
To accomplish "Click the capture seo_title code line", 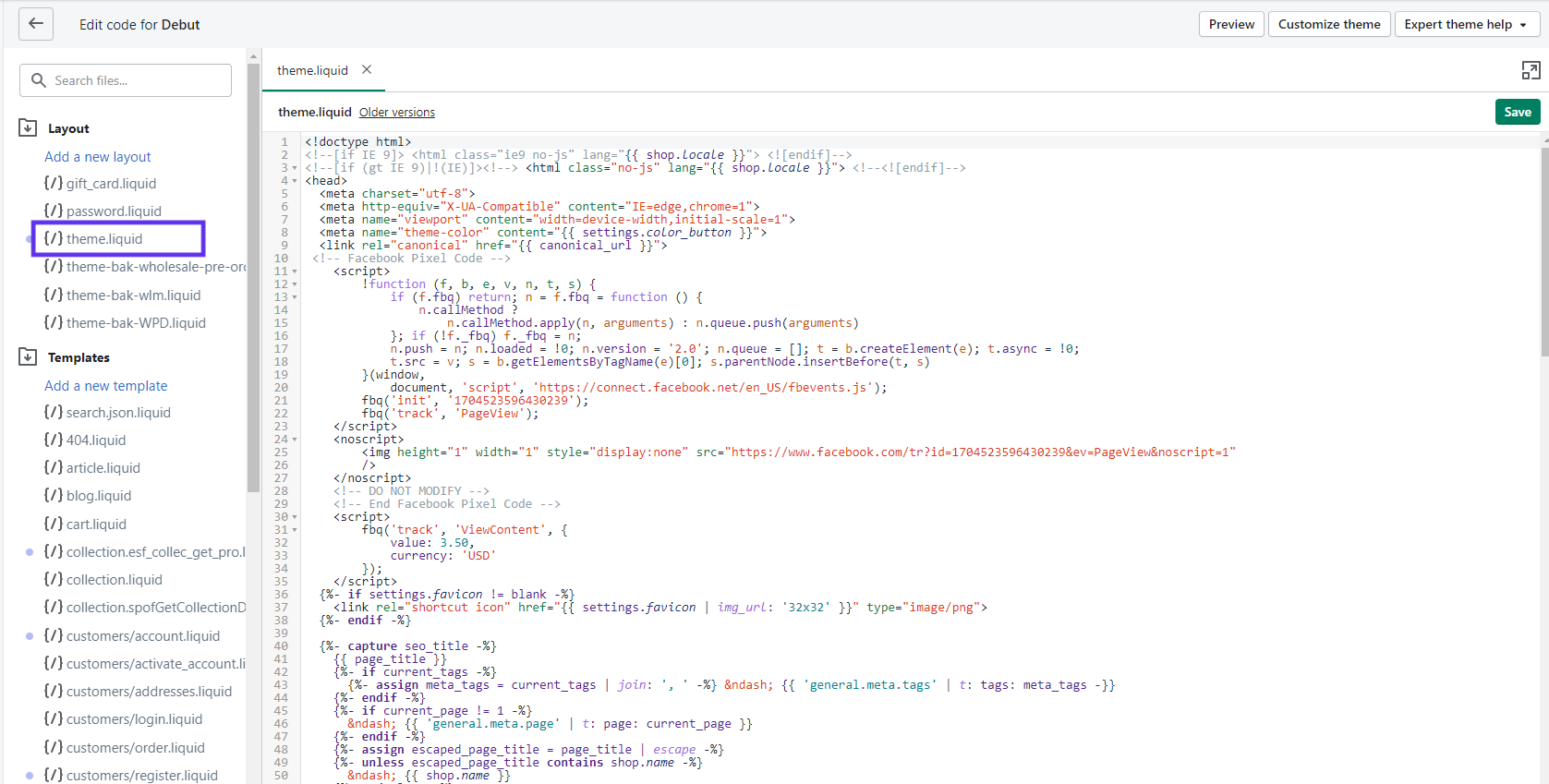I will (408, 646).
